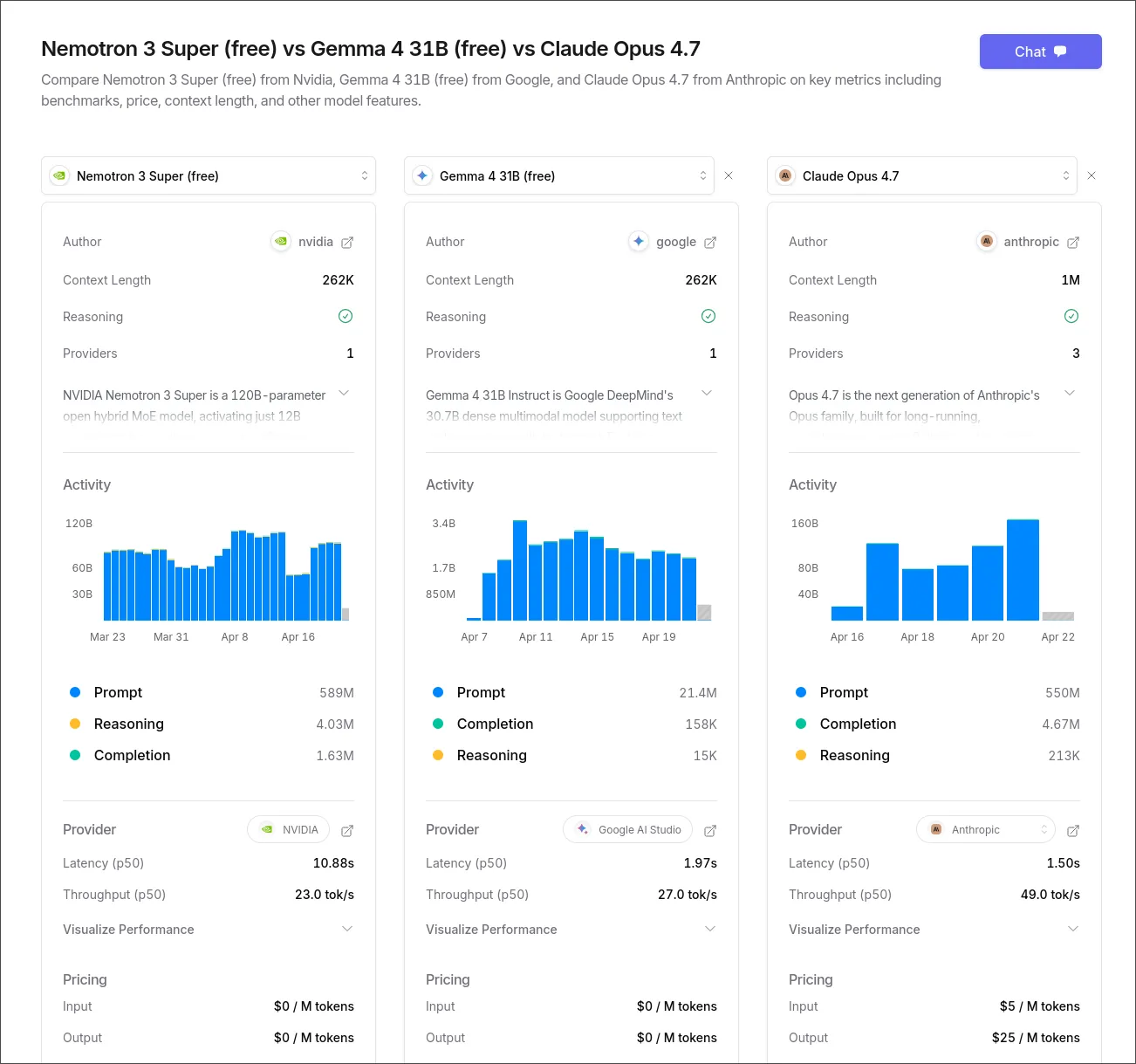Expand Visualize Performance for Nemotron
1136x1064 pixels.
coord(347,929)
